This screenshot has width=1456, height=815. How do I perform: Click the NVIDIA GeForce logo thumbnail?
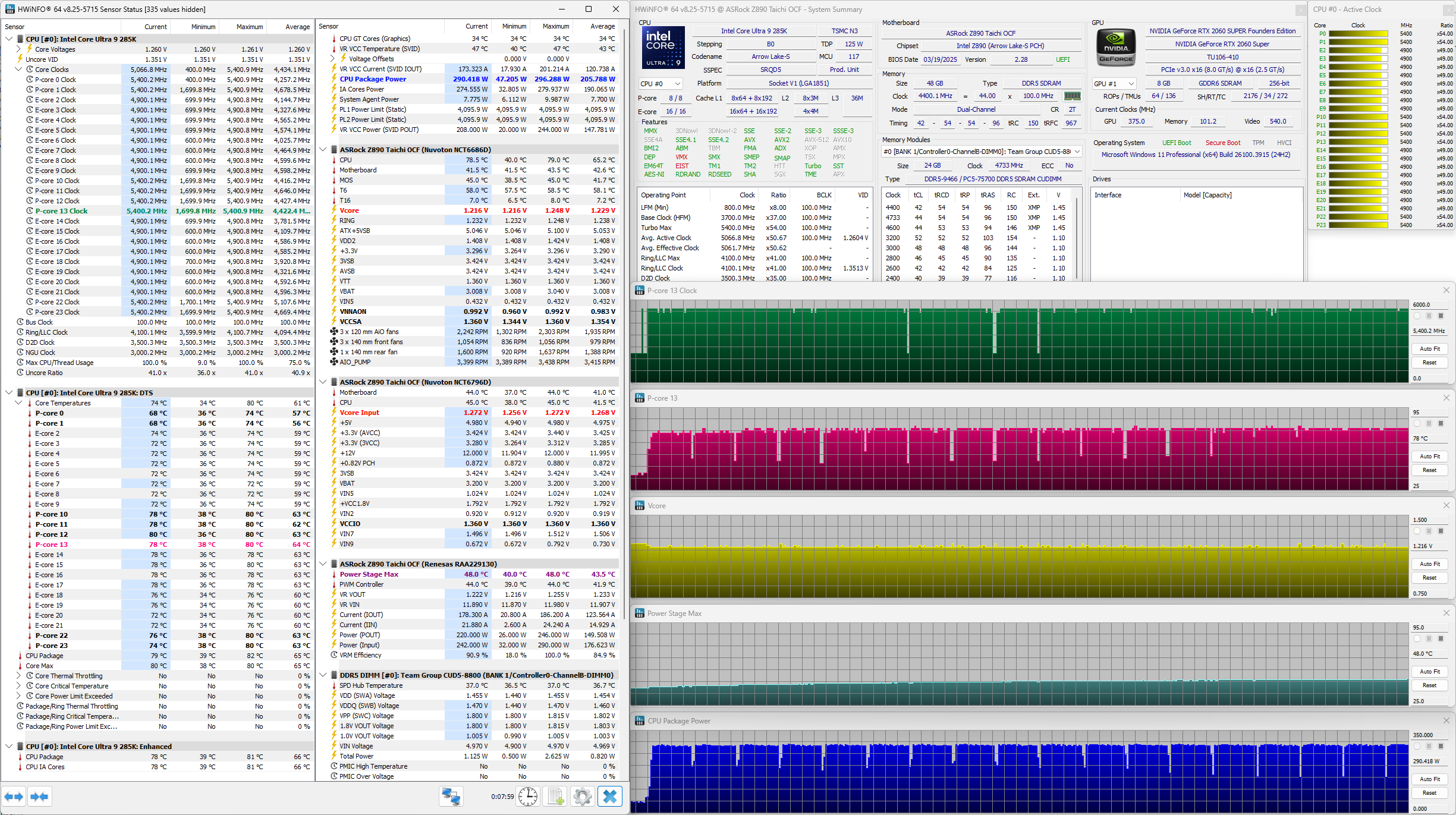1116,48
